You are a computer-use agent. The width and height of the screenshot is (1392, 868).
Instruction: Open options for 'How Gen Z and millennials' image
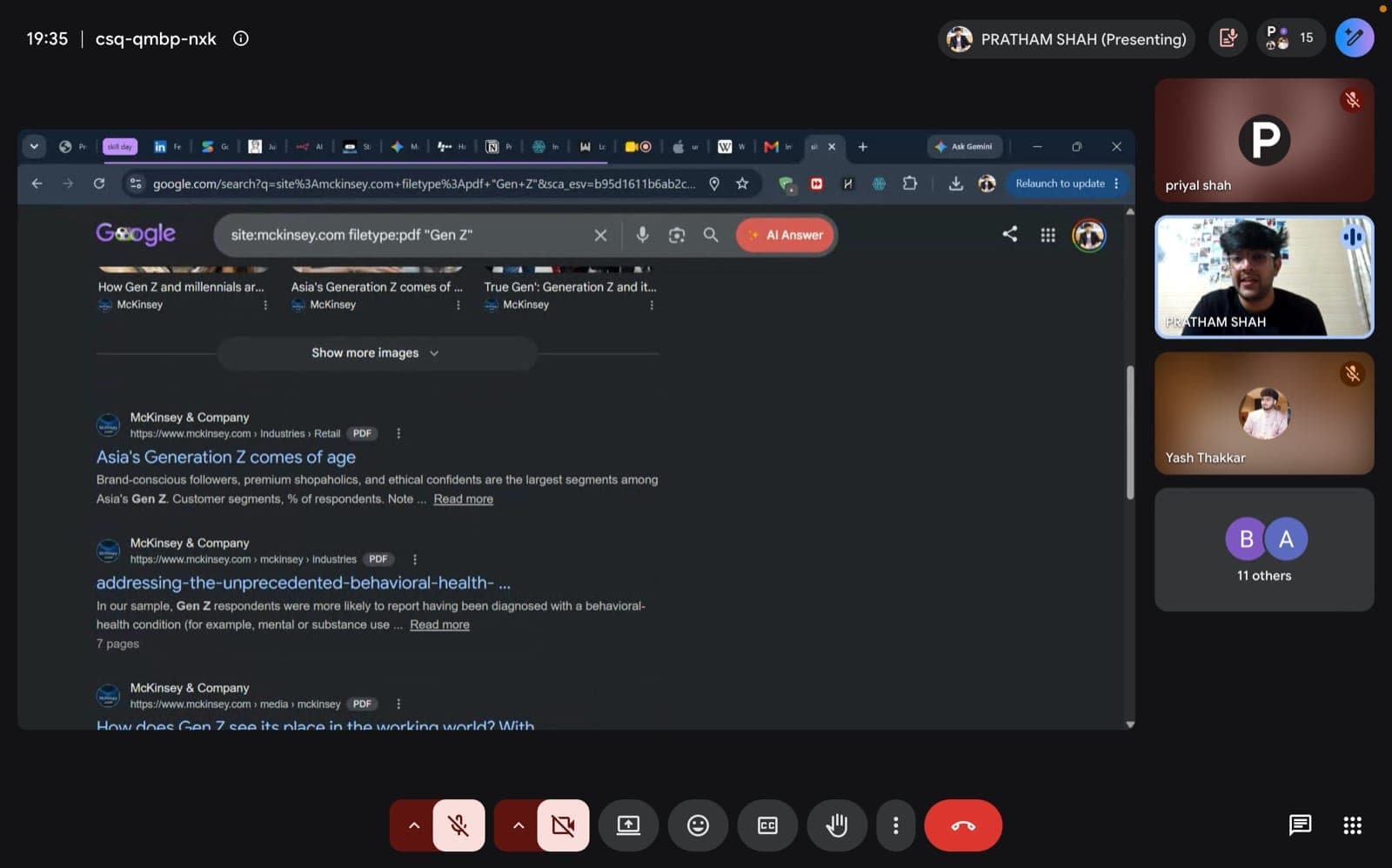coord(265,305)
